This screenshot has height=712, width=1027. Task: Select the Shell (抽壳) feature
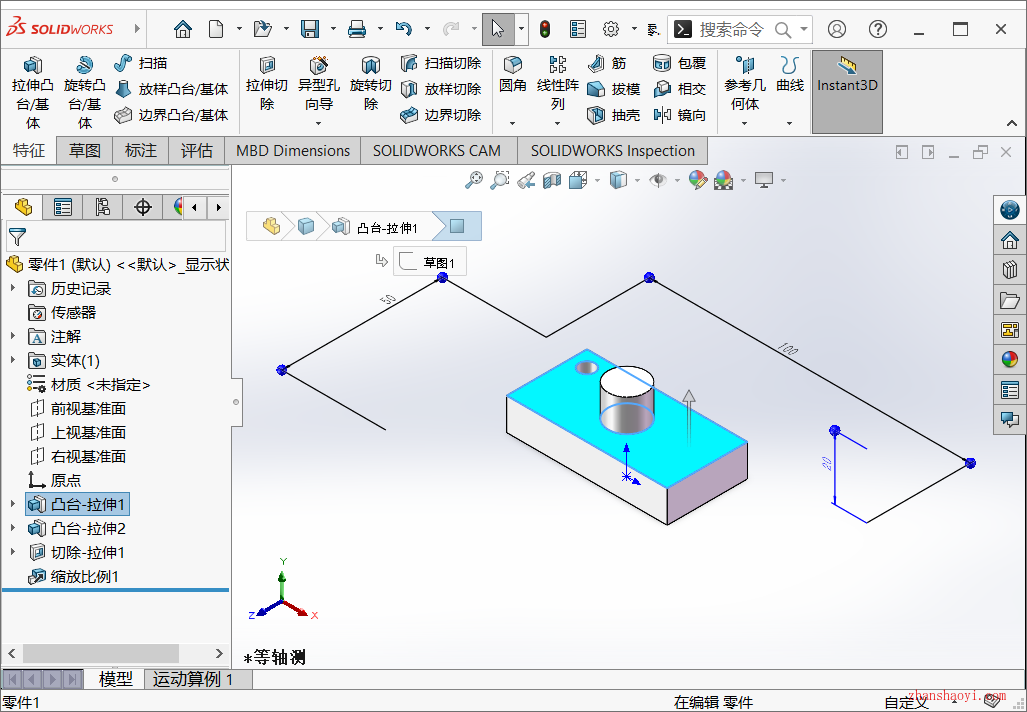point(614,115)
